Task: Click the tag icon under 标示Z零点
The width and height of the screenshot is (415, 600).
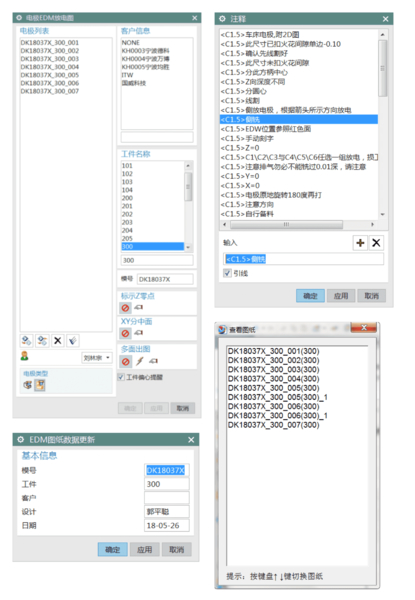Action: (138, 307)
